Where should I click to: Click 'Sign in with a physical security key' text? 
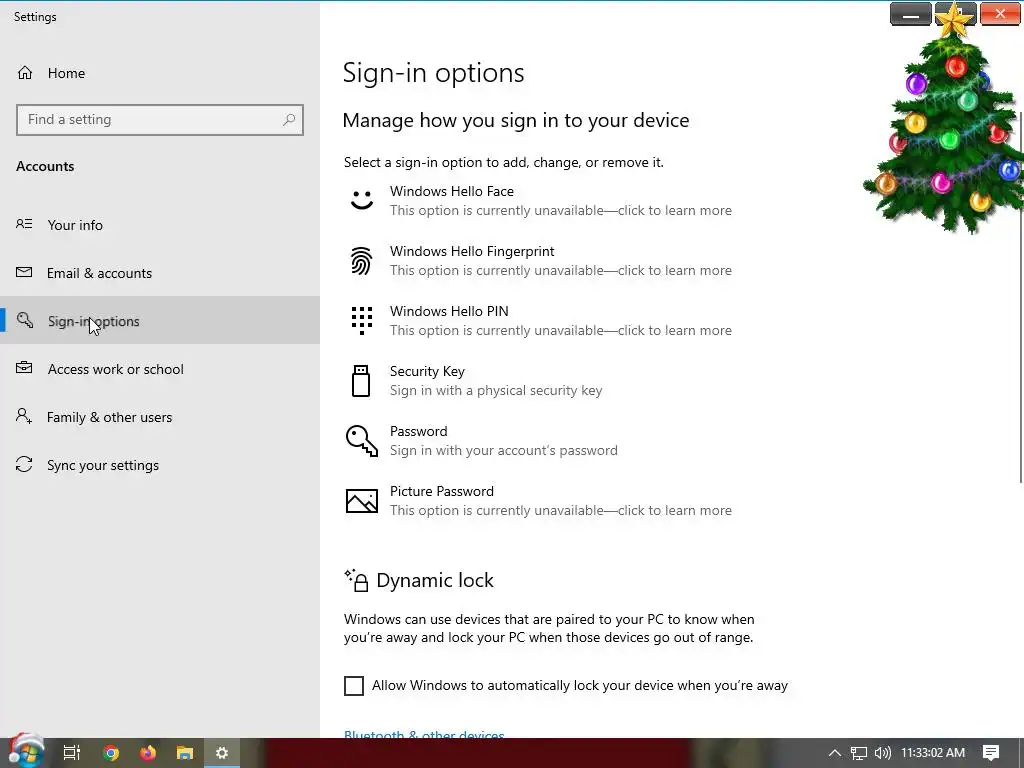pos(496,391)
